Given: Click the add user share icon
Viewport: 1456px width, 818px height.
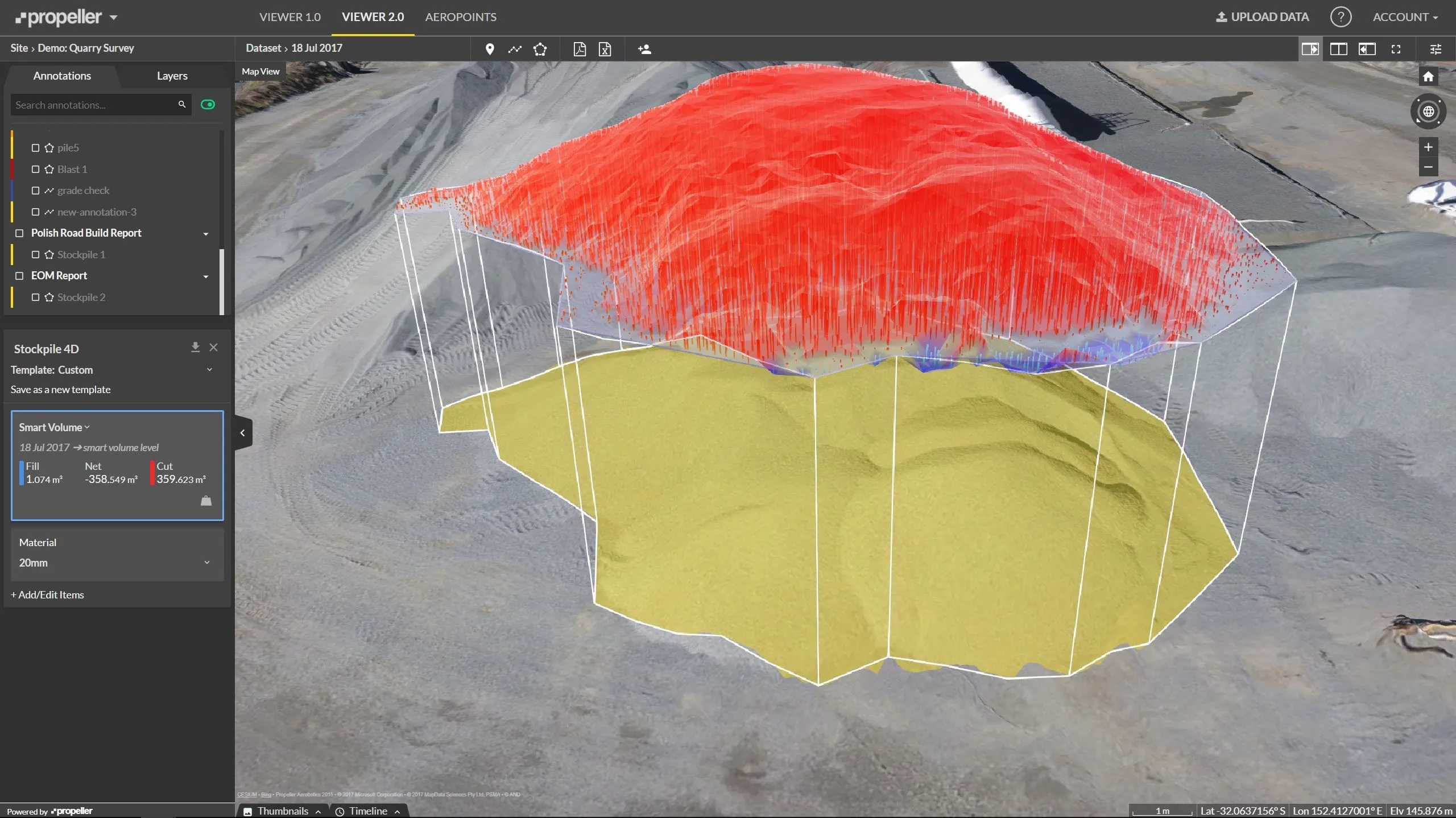Looking at the screenshot, I should point(644,49).
